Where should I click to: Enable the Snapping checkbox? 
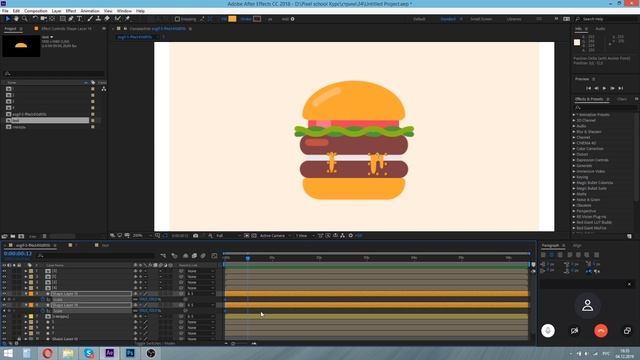coord(177,19)
